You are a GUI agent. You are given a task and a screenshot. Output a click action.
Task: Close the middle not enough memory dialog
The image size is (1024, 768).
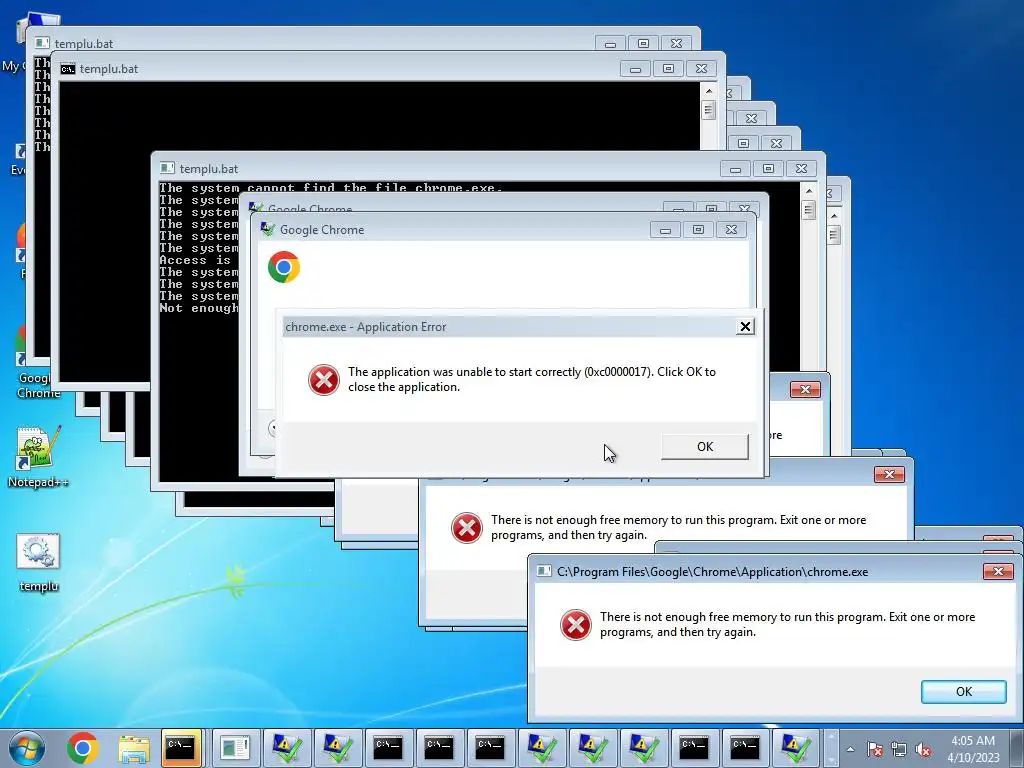889,474
